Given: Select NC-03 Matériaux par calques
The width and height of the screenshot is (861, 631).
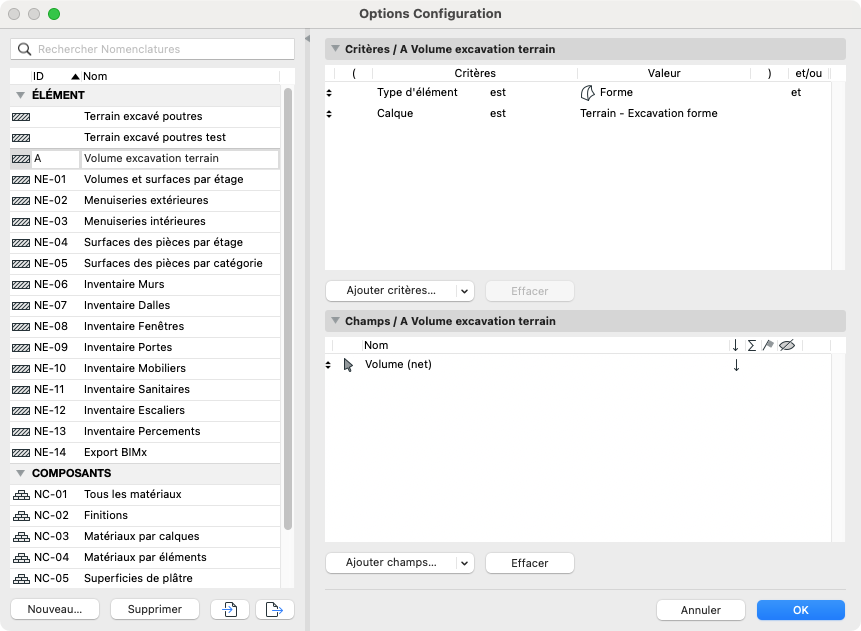Looking at the screenshot, I should coord(145,537).
